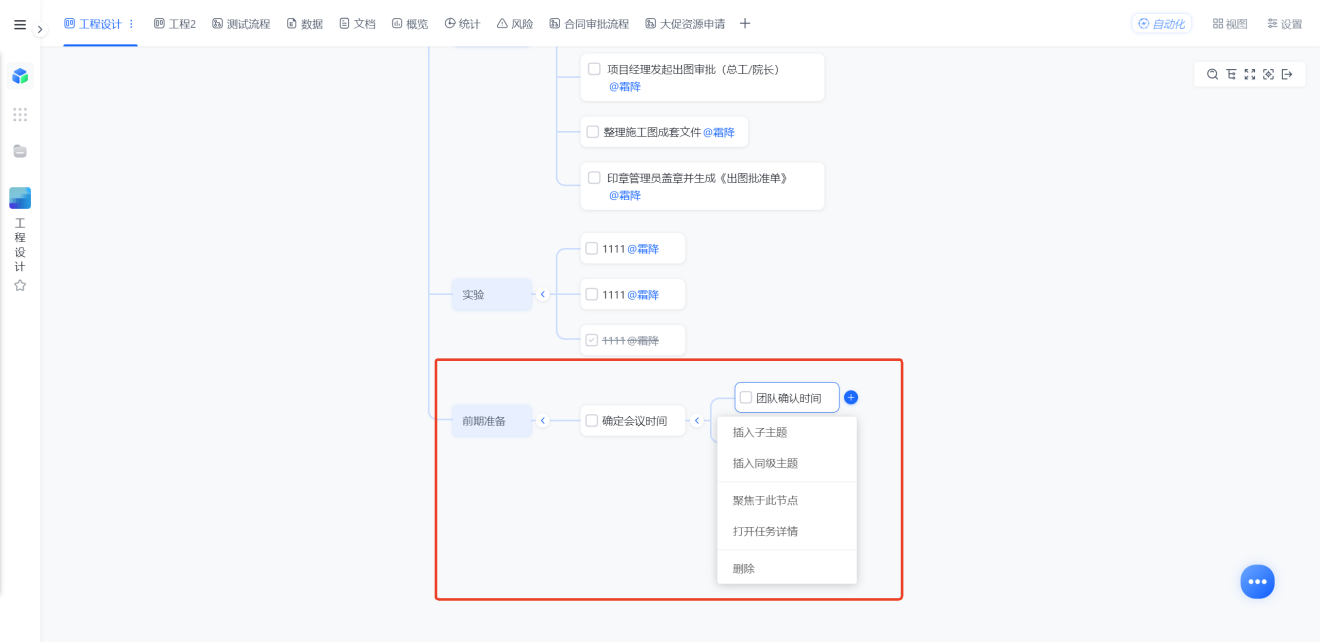1320x642 pixels.
Task: Toggle fullscreen with the four-arrows icon
Action: pyautogui.click(x=1250, y=75)
